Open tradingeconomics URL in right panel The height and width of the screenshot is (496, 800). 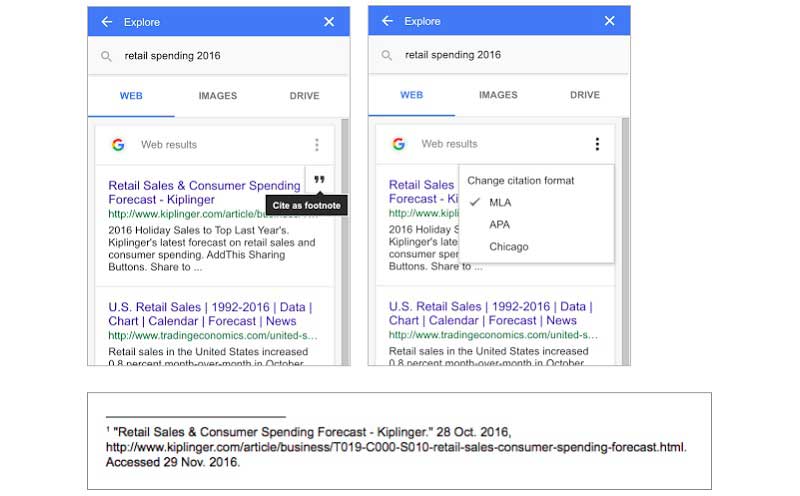pyautogui.click(x=493, y=335)
